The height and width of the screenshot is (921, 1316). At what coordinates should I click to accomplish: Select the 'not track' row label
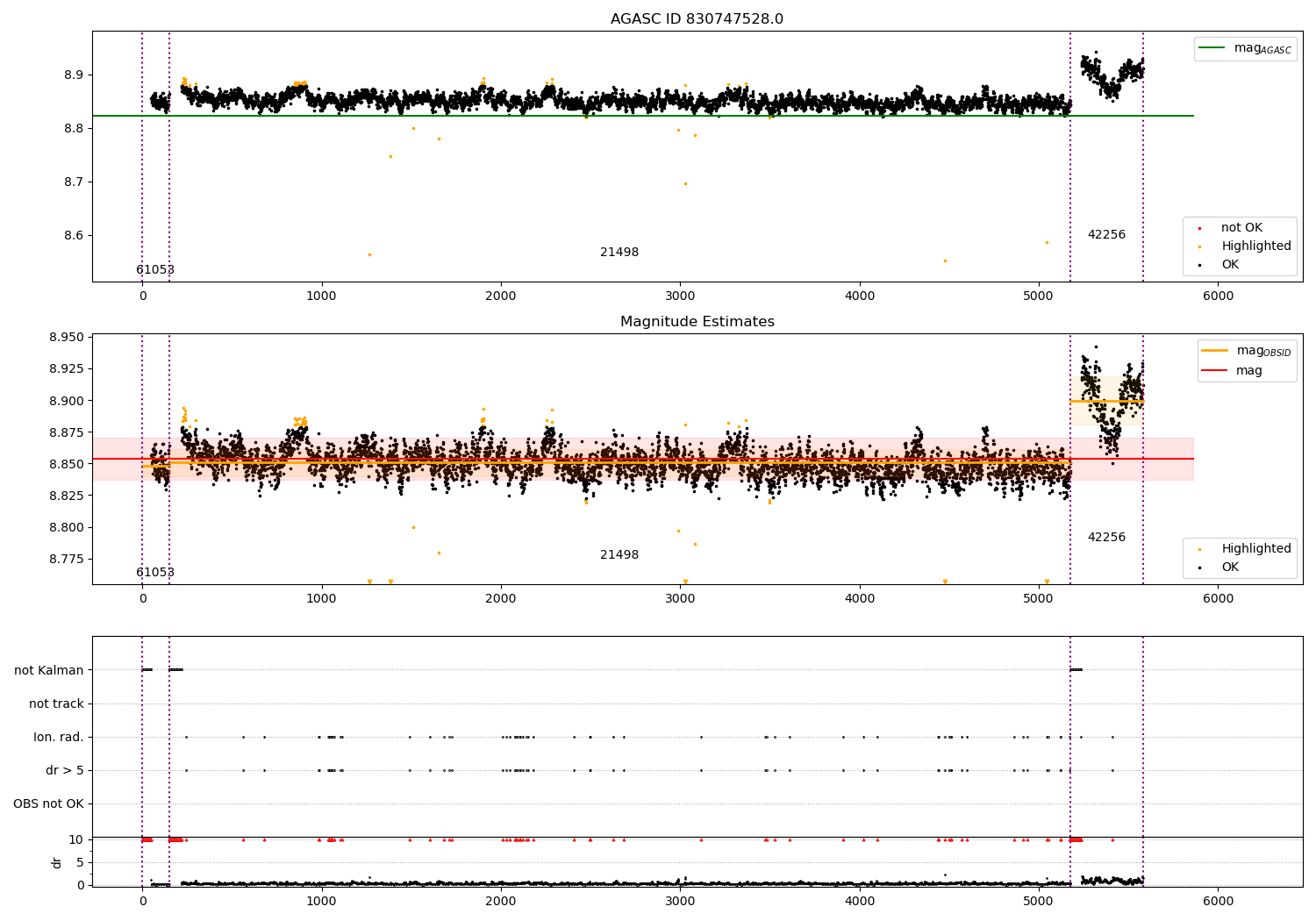[x=56, y=703]
